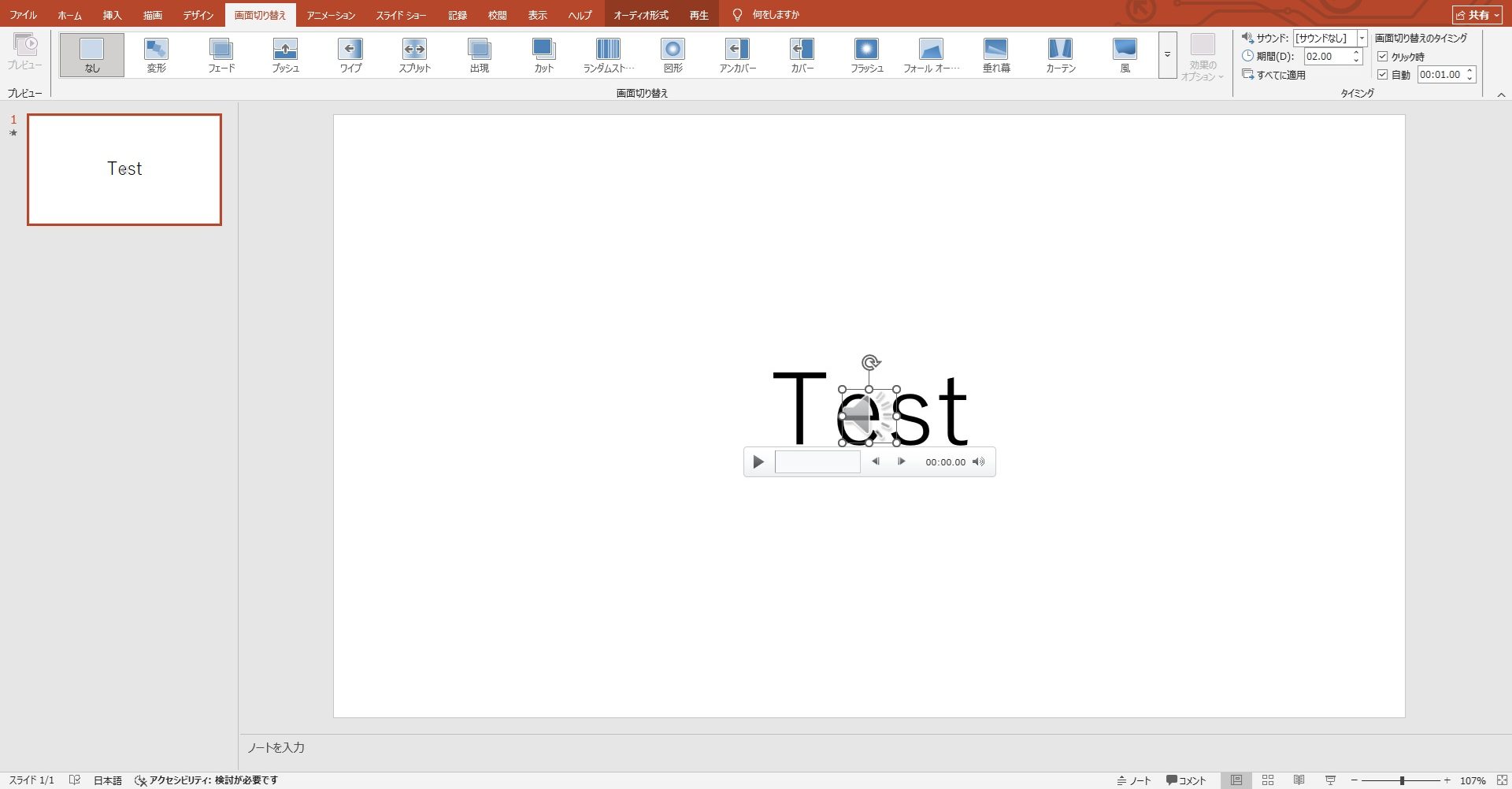Open the 共有 share button

click(x=1477, y=15)
